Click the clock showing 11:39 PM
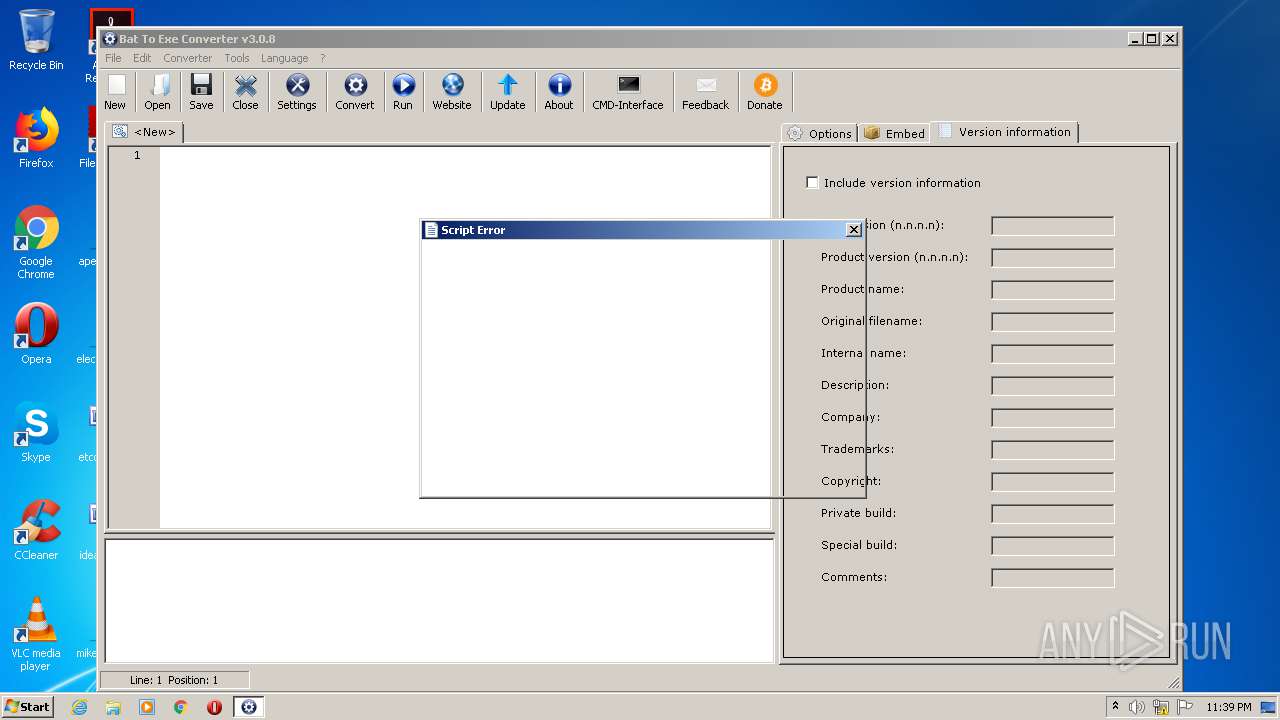Screen dimensions: 1280x720 click(x=1228, y=707)
